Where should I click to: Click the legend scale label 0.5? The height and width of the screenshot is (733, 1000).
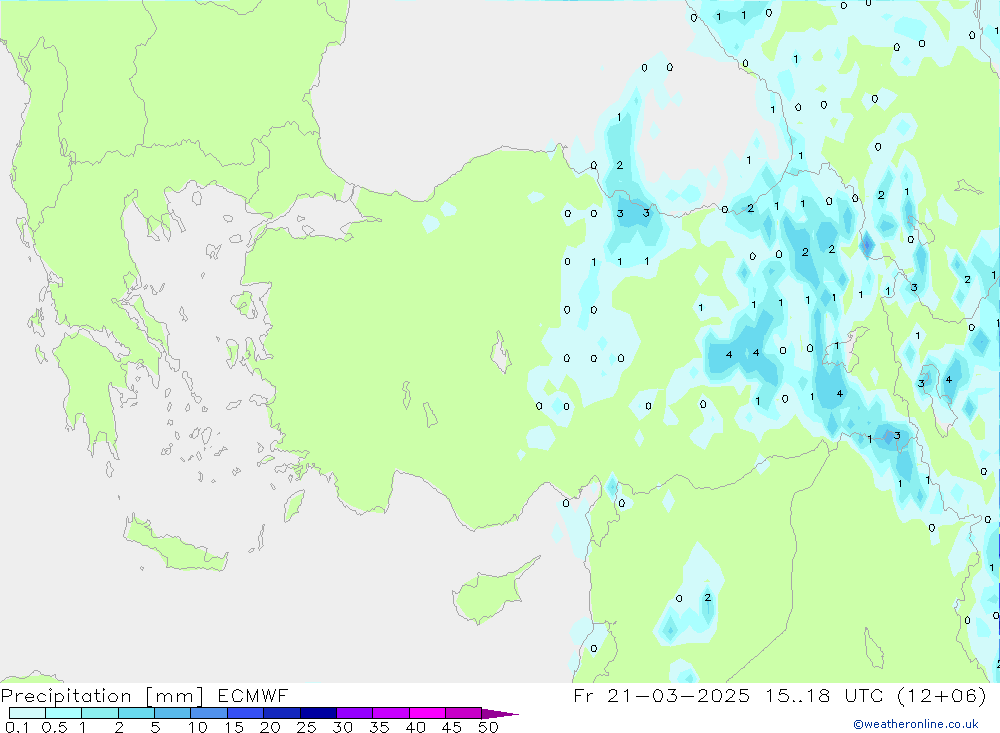pos(54,727)
